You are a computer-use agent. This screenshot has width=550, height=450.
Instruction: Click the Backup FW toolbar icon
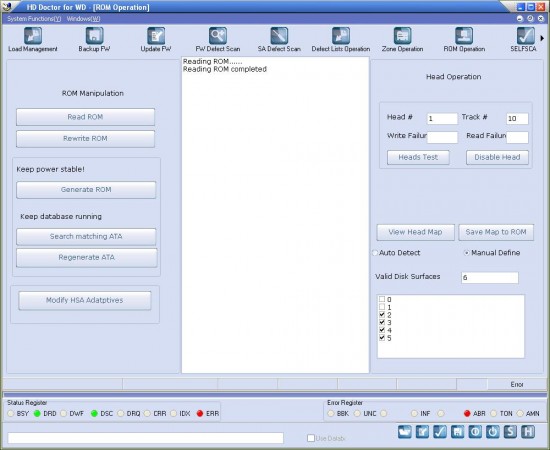pos(94,40)
